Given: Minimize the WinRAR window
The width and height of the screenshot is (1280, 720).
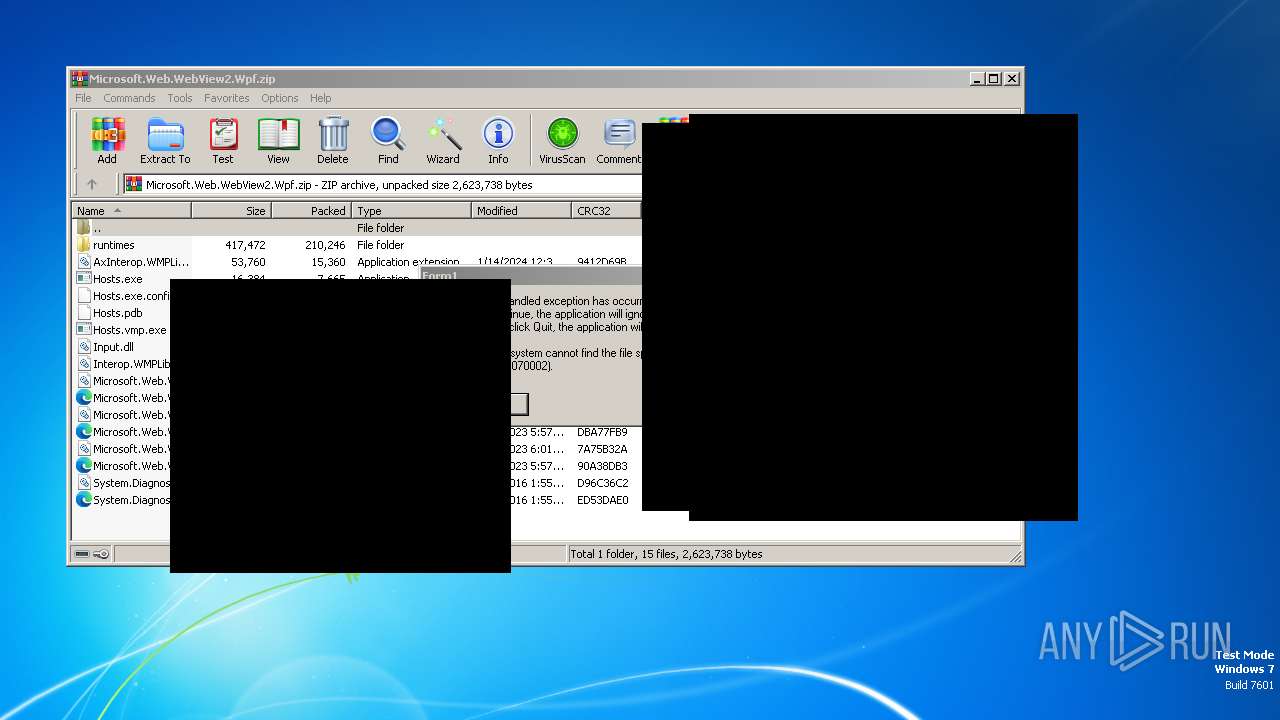Looking at the screenshot, I should point(977,78).
